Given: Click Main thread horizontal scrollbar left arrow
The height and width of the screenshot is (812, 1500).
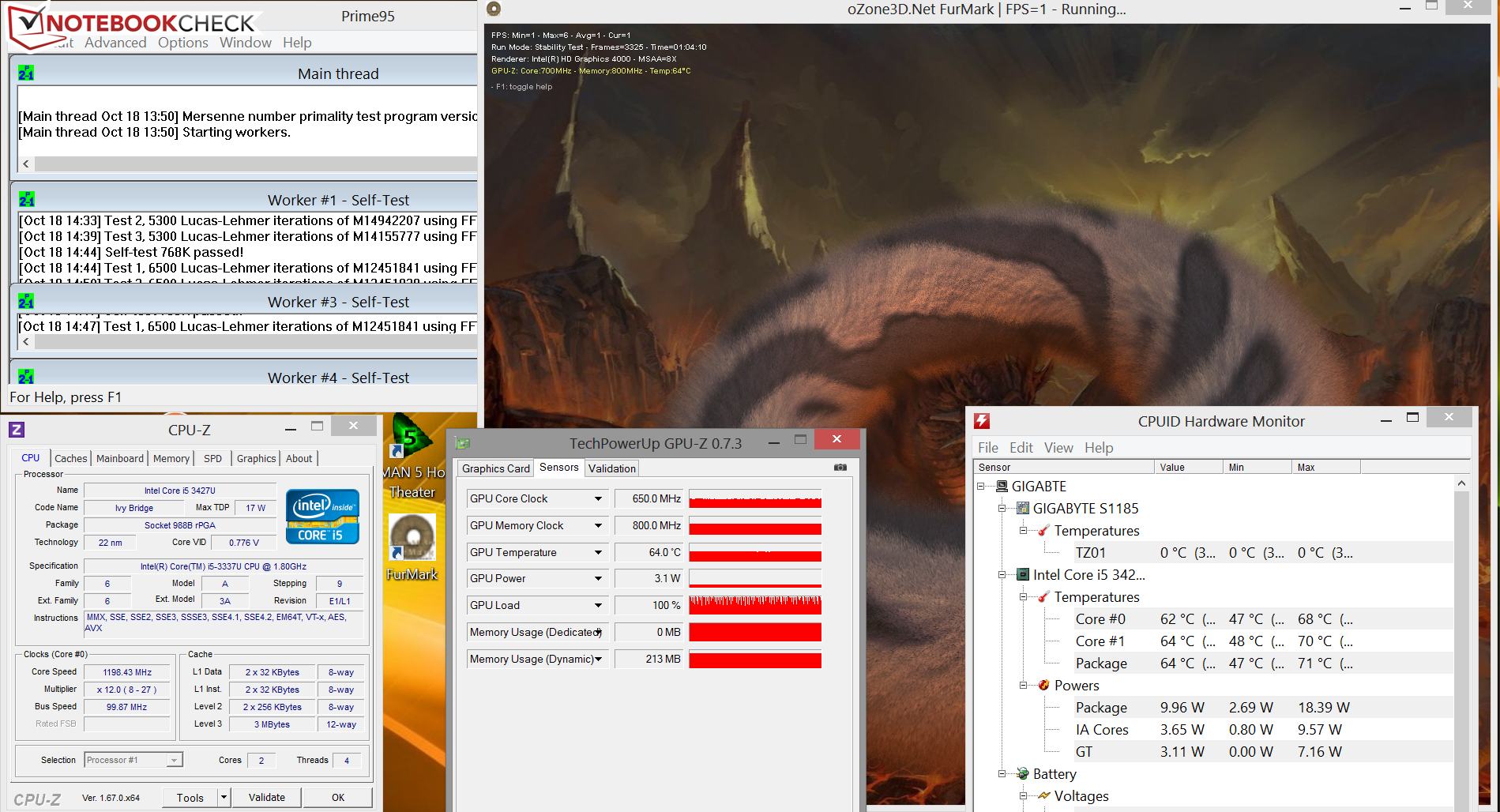Looking at the screenshot, I should [x=26, y=164].
